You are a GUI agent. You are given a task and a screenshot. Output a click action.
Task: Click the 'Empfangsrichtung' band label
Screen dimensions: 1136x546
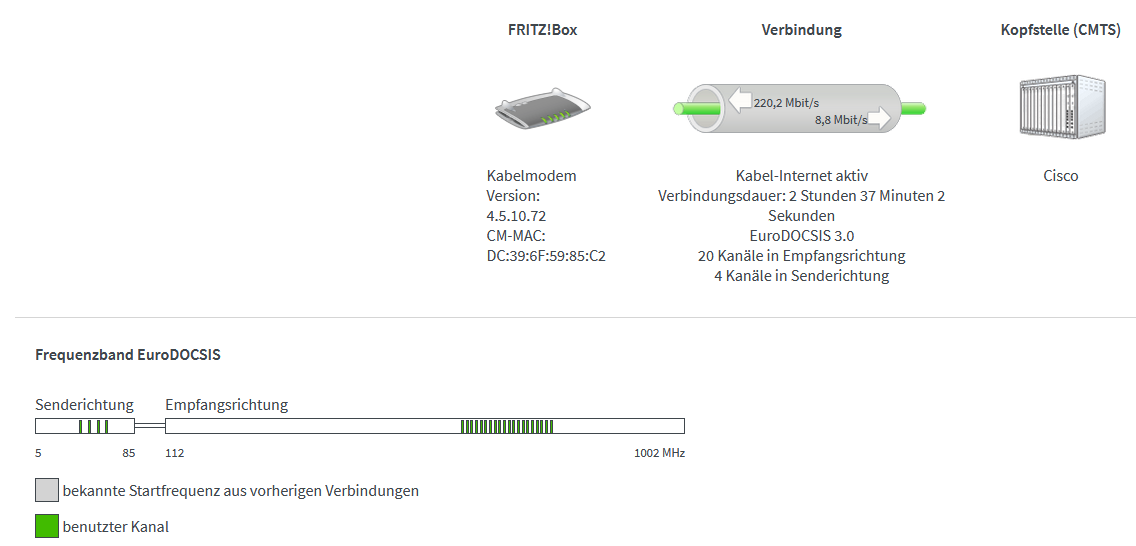point(226,405)
